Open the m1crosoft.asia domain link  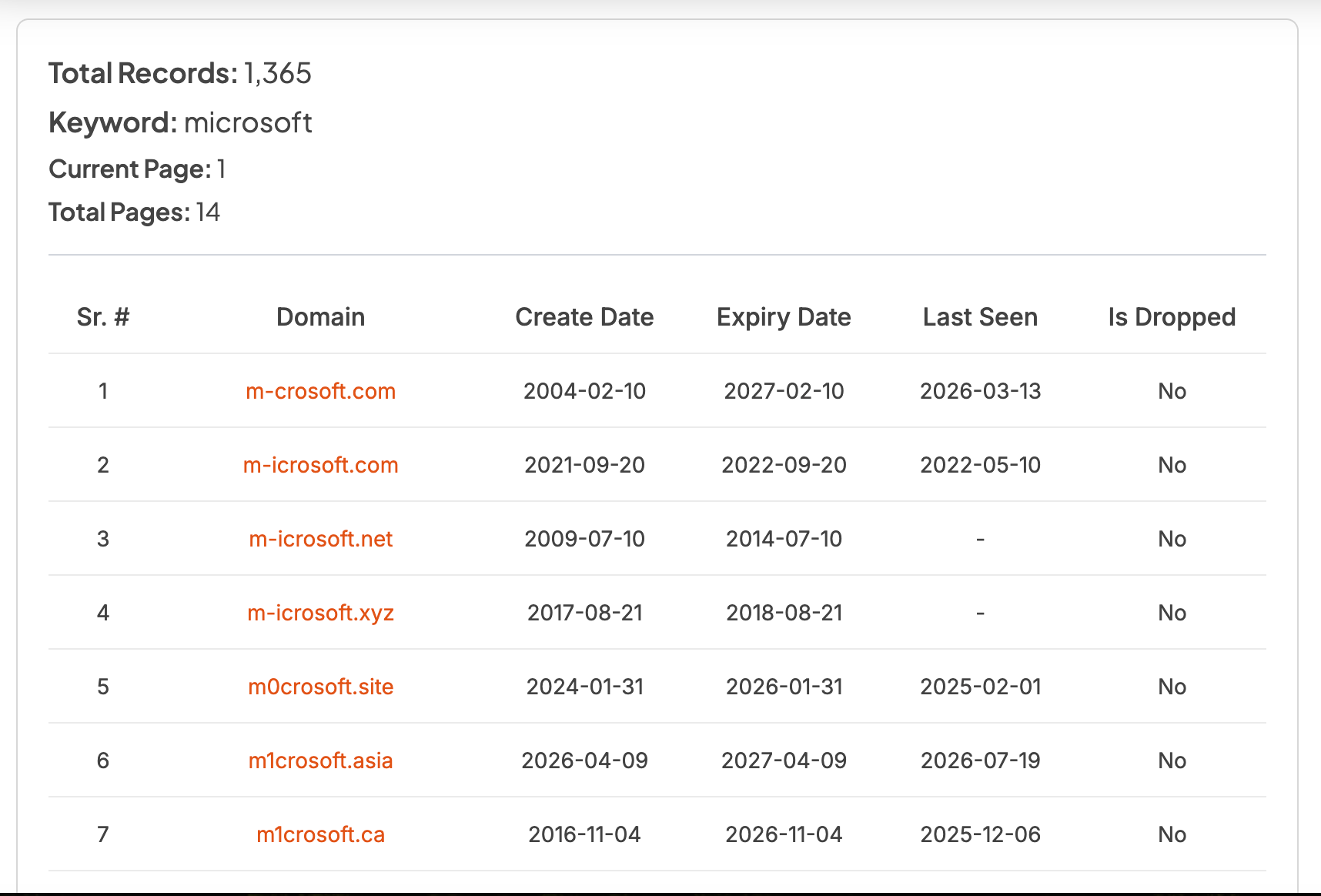pyautogui.click(x=320, y=761)
